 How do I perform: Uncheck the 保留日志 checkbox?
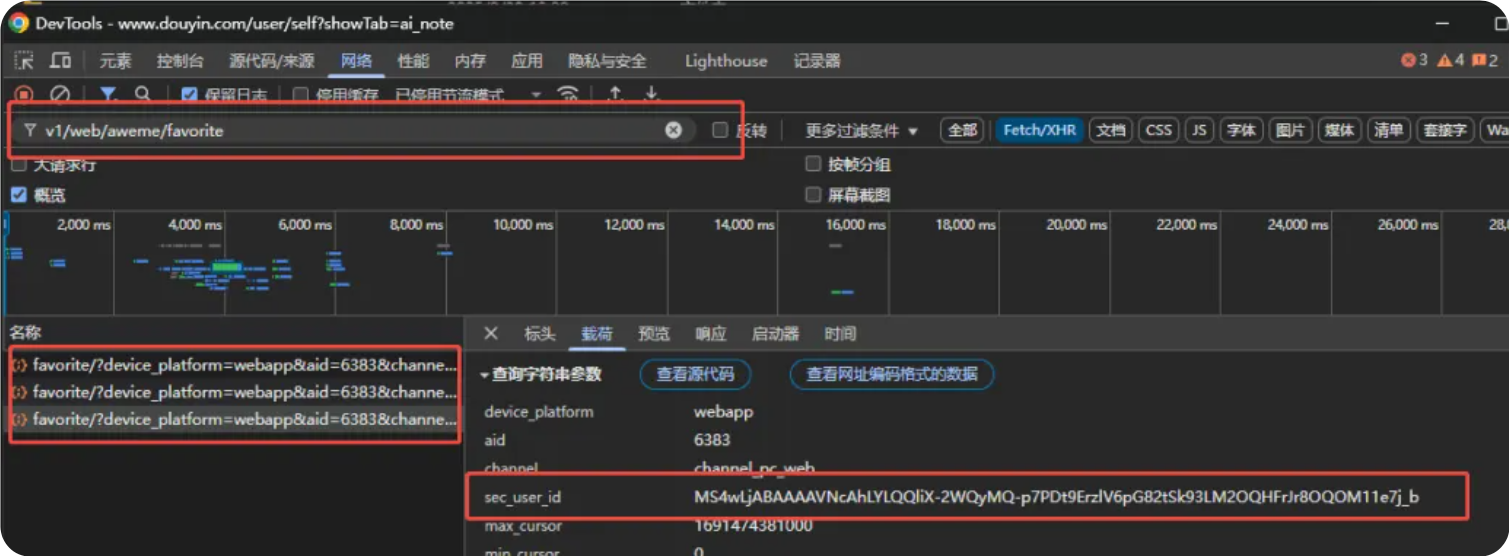189,95
